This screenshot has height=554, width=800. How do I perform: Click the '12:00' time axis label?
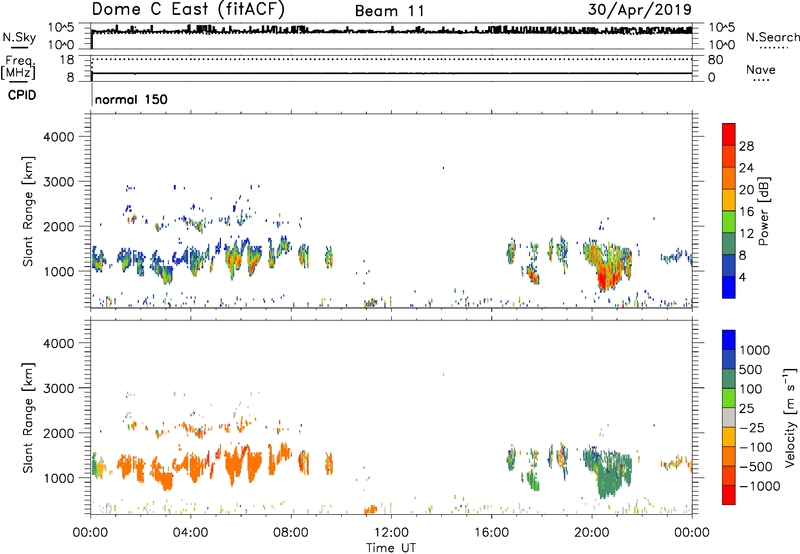[x=391, y=533]
